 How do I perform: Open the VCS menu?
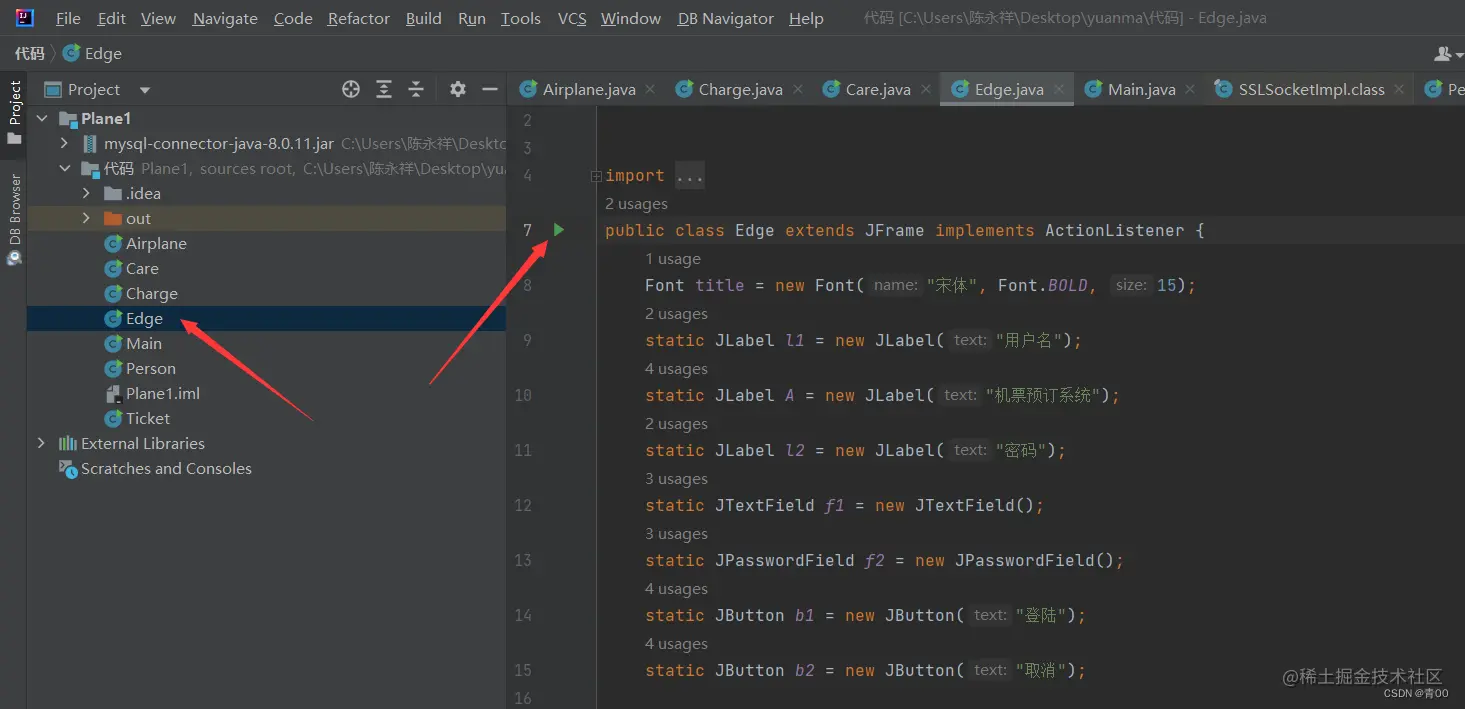click(x=572, y=18)
